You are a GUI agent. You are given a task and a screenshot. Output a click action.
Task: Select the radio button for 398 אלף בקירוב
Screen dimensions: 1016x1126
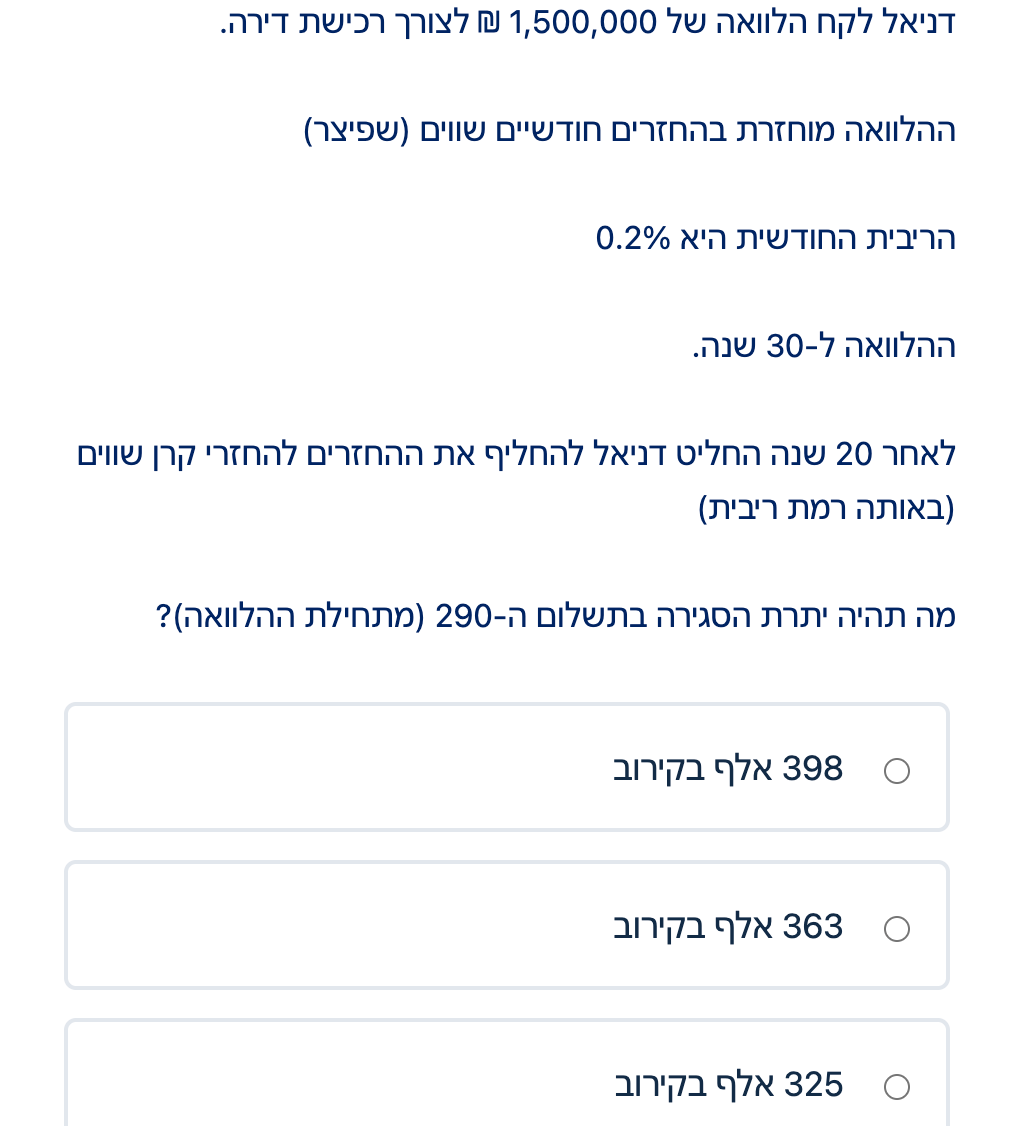pos(897,771)
